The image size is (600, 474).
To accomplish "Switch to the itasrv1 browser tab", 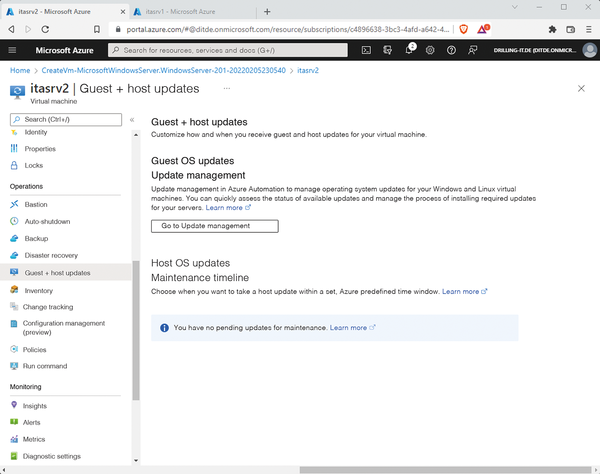I will (193, 12).
